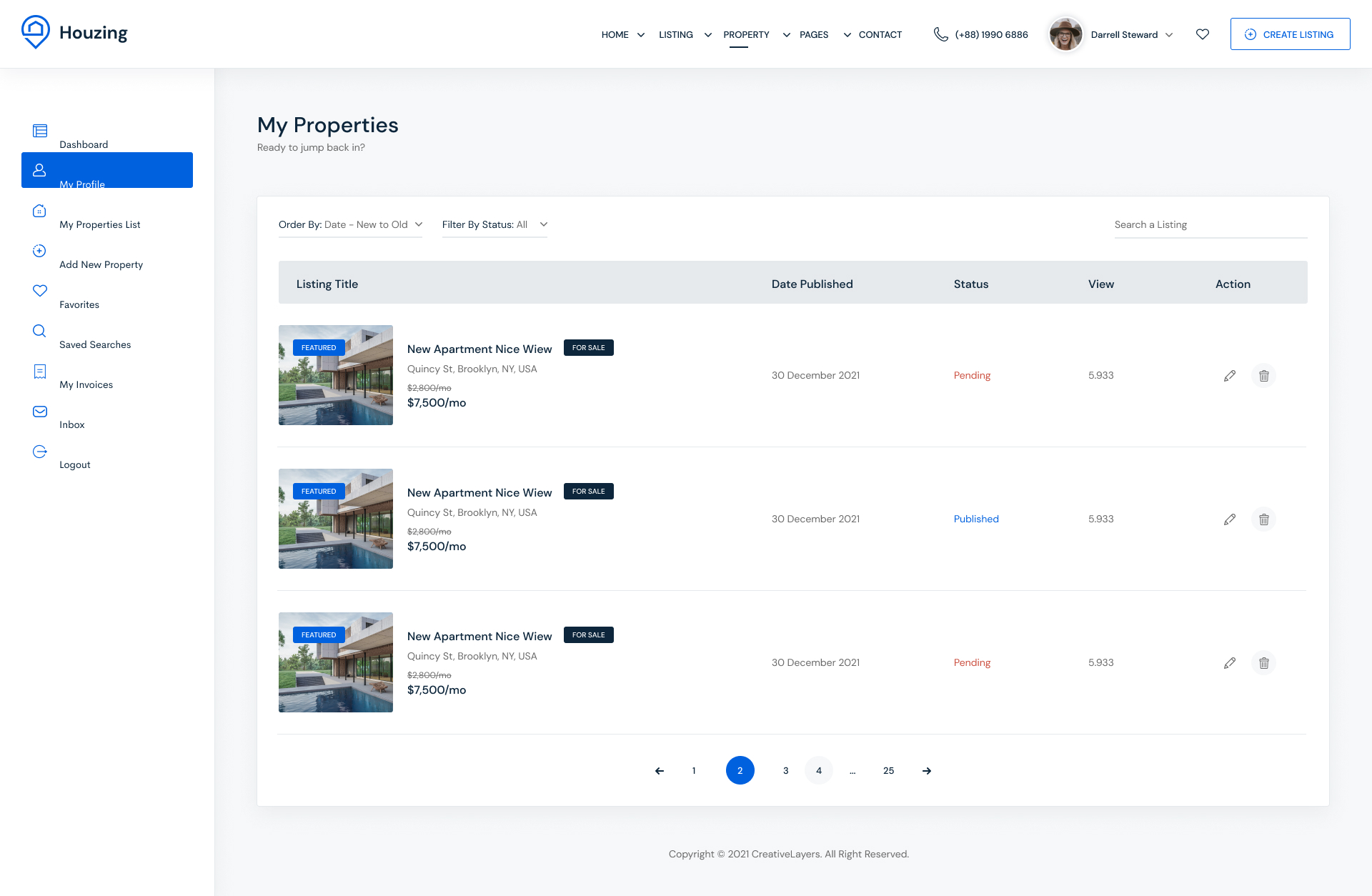Click the Logout icon in sidebar

tap(40, 452)
